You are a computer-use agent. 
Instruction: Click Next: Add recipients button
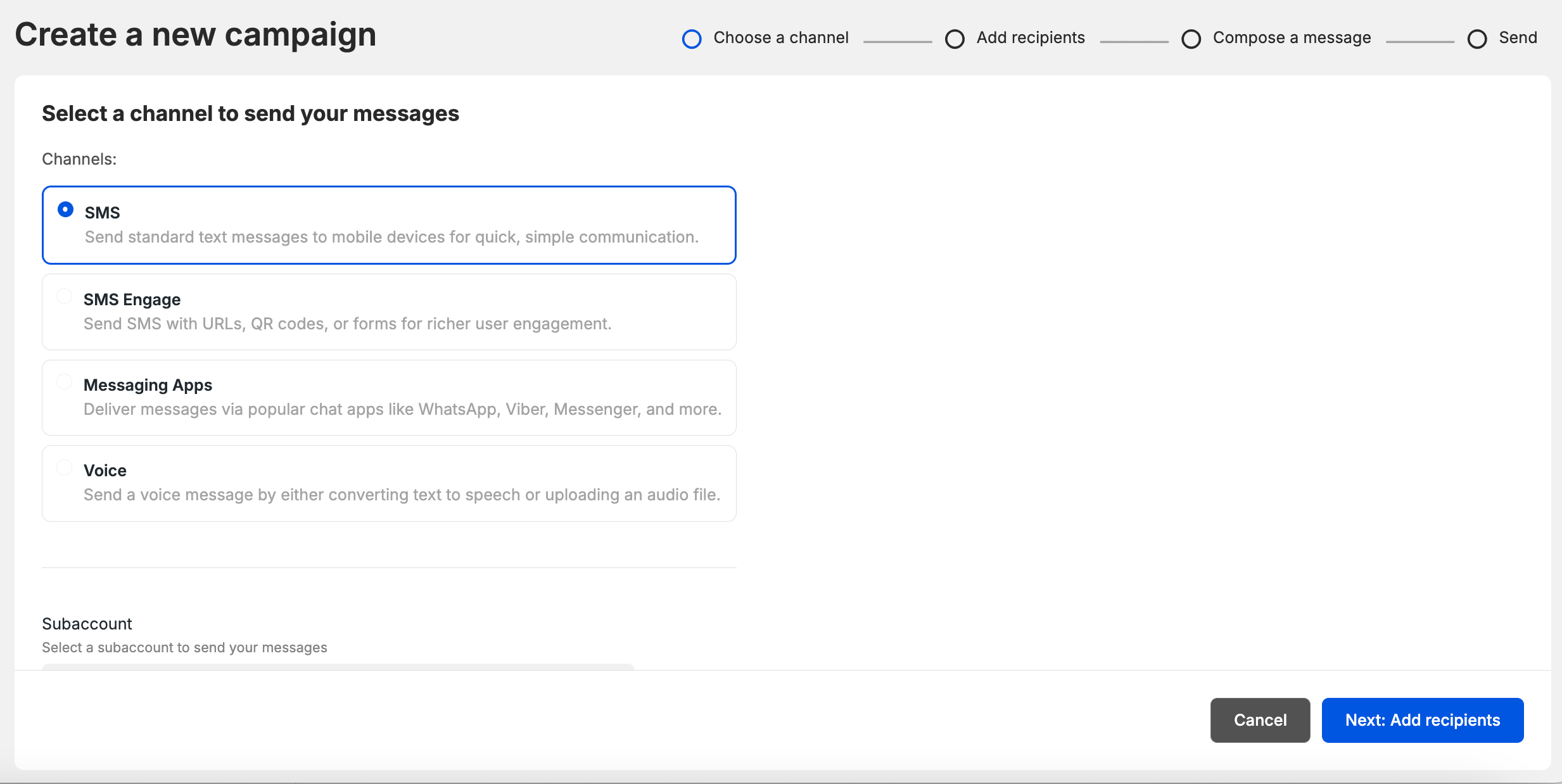tap(1422, 720)
